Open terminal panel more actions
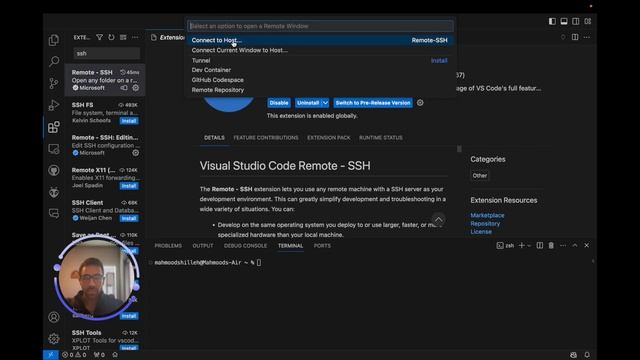640x360 pixels. tap(563, 245)
